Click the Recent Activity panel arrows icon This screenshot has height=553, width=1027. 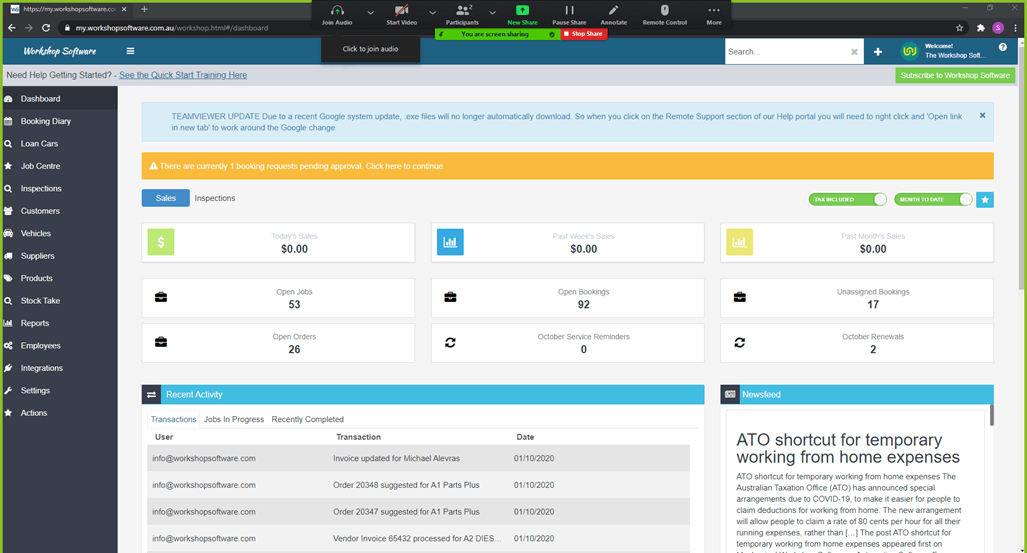tap(151, 394)
